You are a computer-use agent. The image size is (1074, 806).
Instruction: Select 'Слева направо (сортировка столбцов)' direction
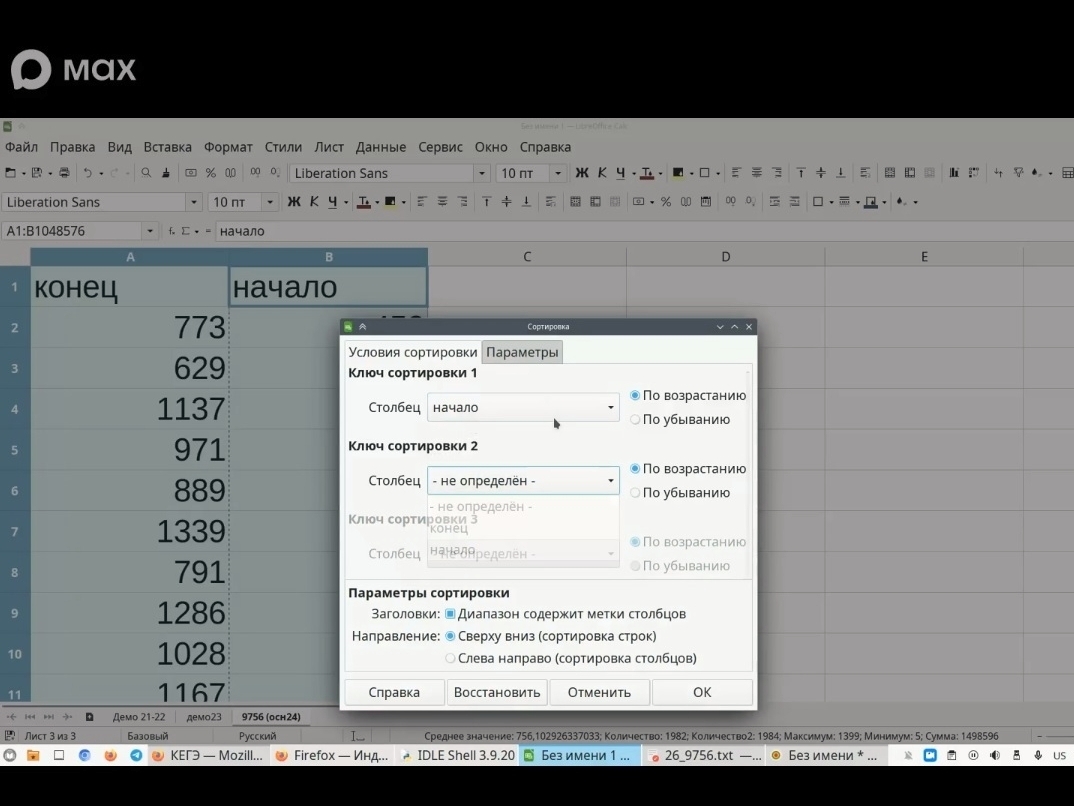(x=450, y=659)
